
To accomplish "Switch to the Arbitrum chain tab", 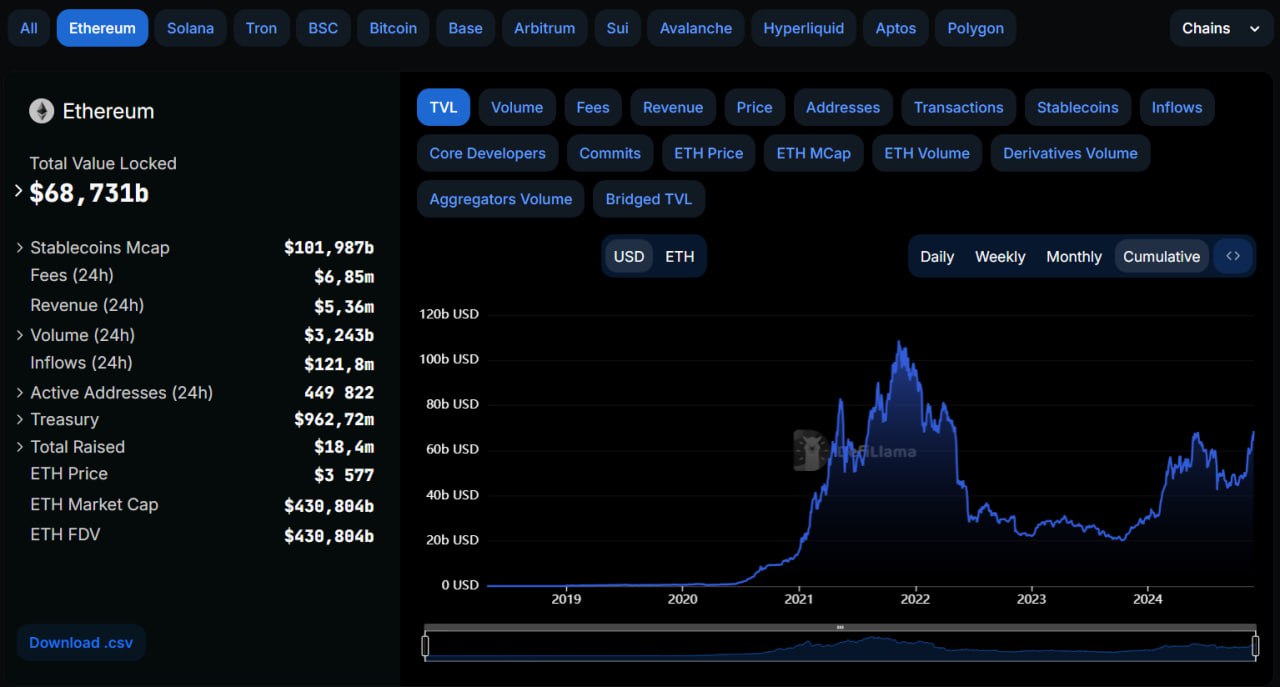I will click(x=545, y=28).
